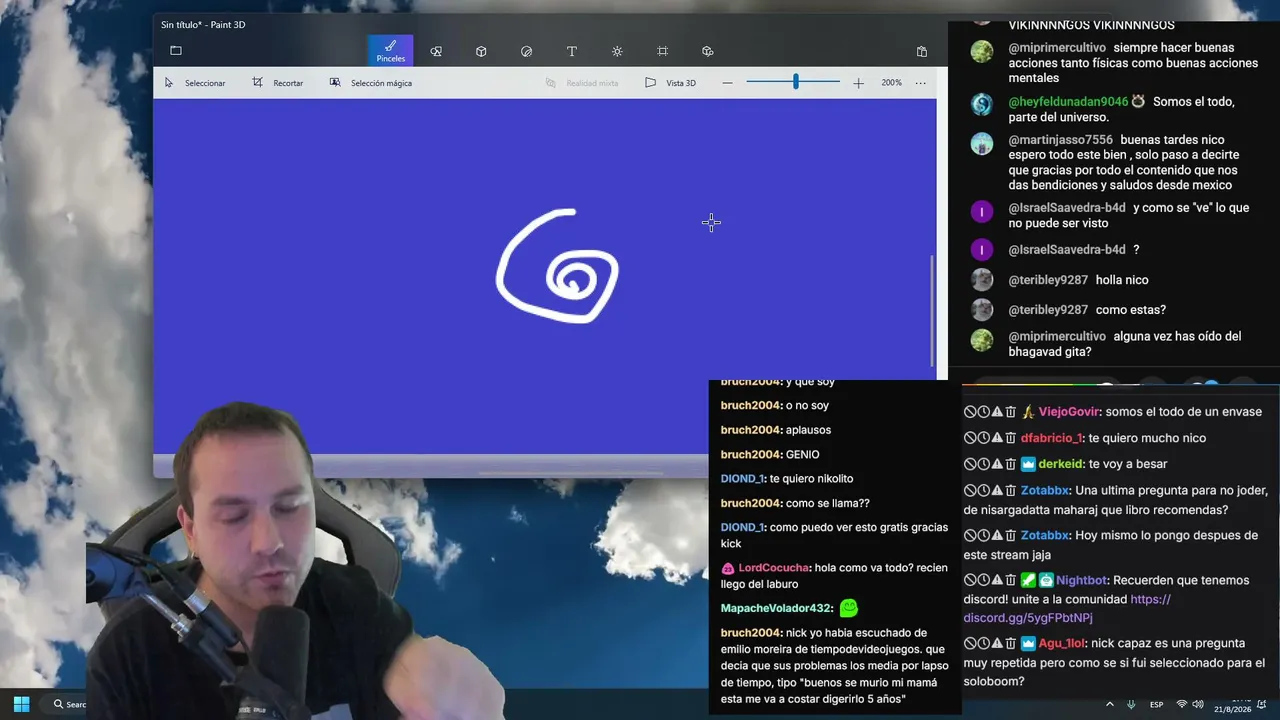Click the ViejoGovir username
Screen dimensions: 1280x720
pos(1069,412)
